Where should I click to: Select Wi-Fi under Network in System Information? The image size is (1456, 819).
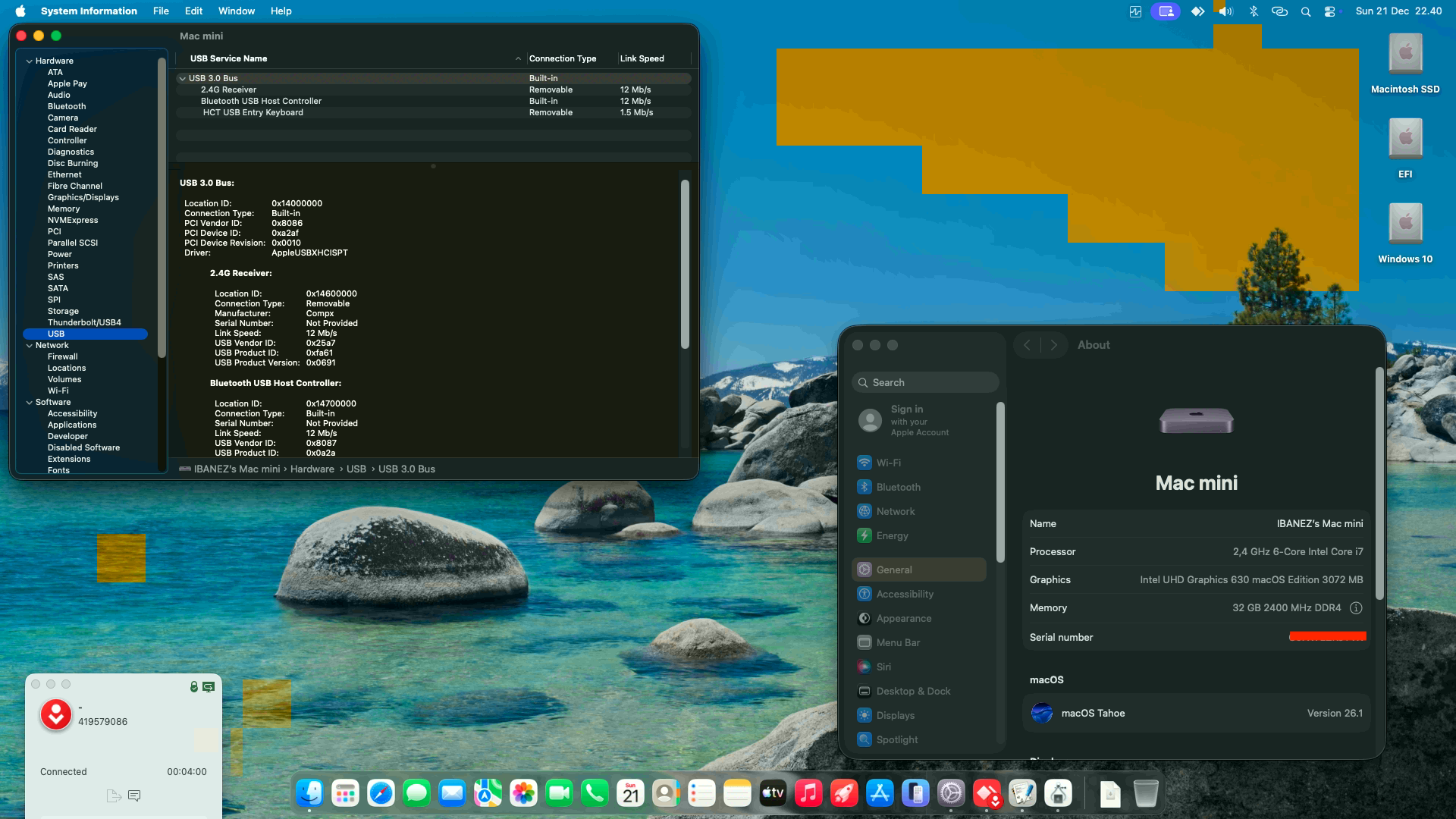click(x=58, y=391)
